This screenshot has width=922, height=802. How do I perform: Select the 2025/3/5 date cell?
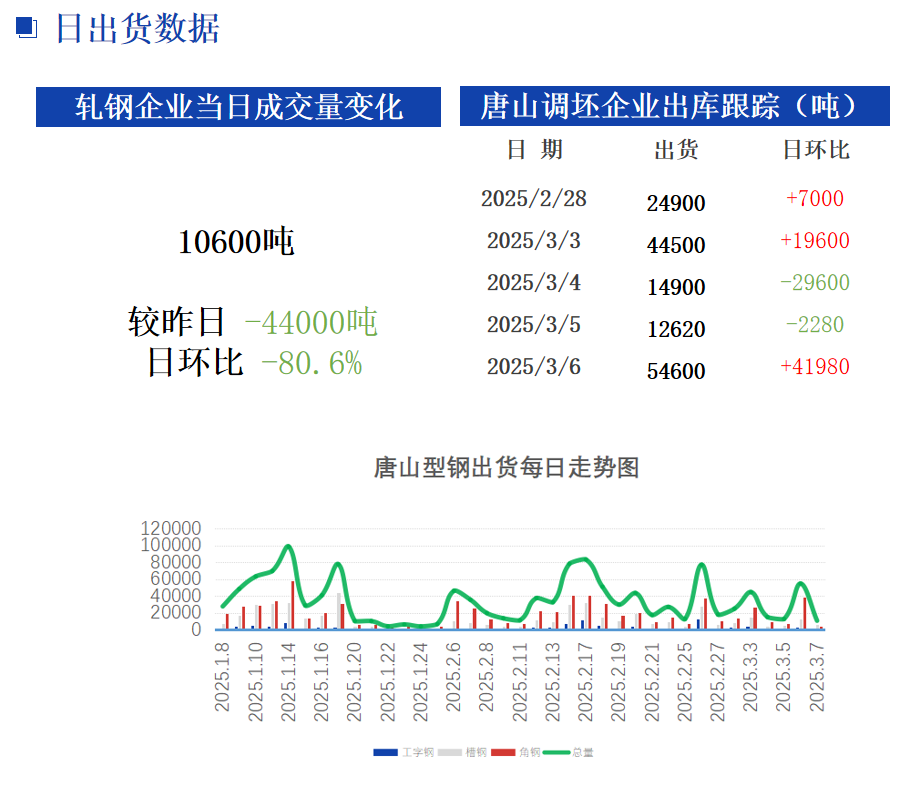pos(534,325)
